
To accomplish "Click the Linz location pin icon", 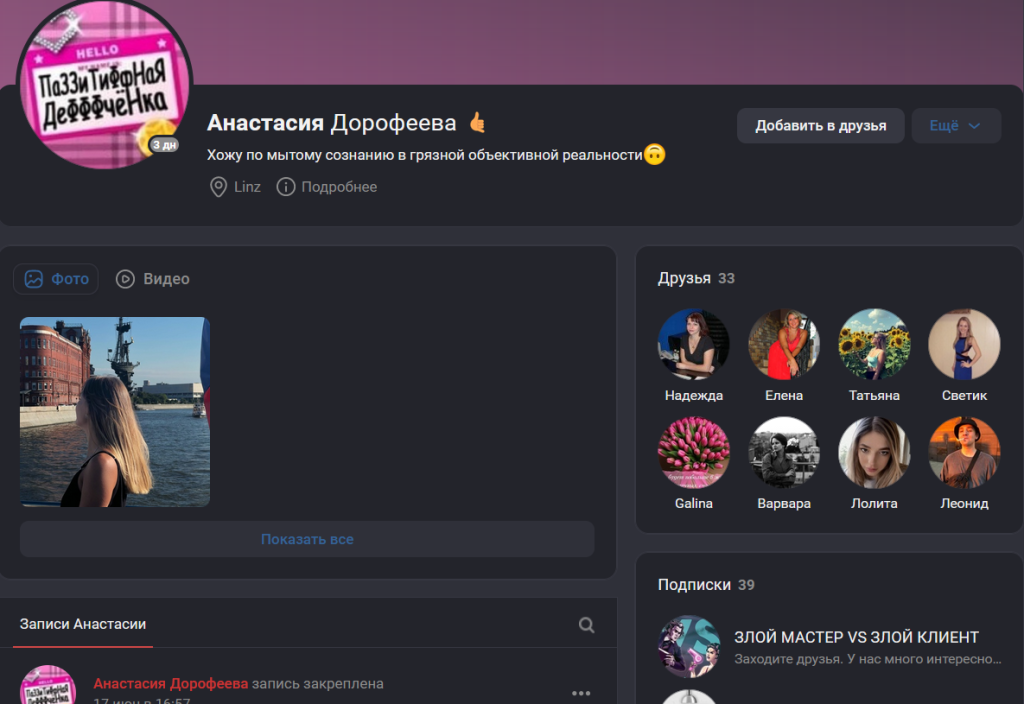I will click(x=218, y=187).
